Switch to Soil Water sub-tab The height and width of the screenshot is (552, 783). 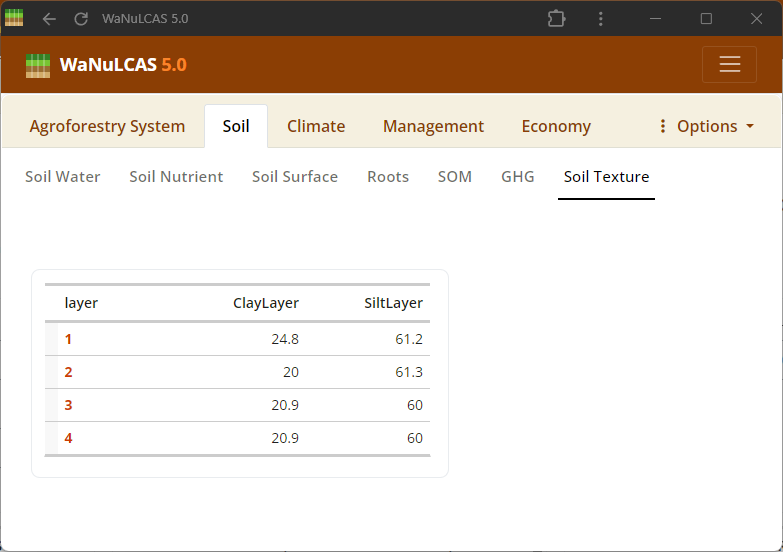[62, 177]
